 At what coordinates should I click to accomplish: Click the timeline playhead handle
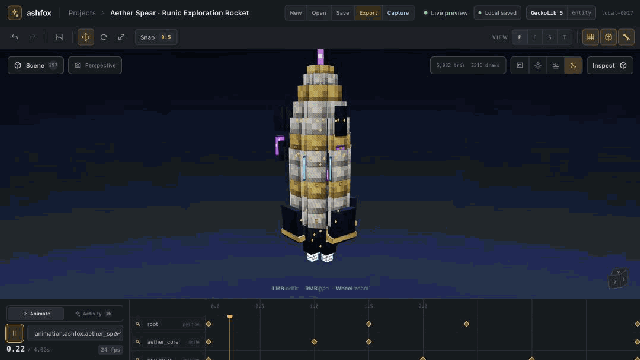click(230, 317)
